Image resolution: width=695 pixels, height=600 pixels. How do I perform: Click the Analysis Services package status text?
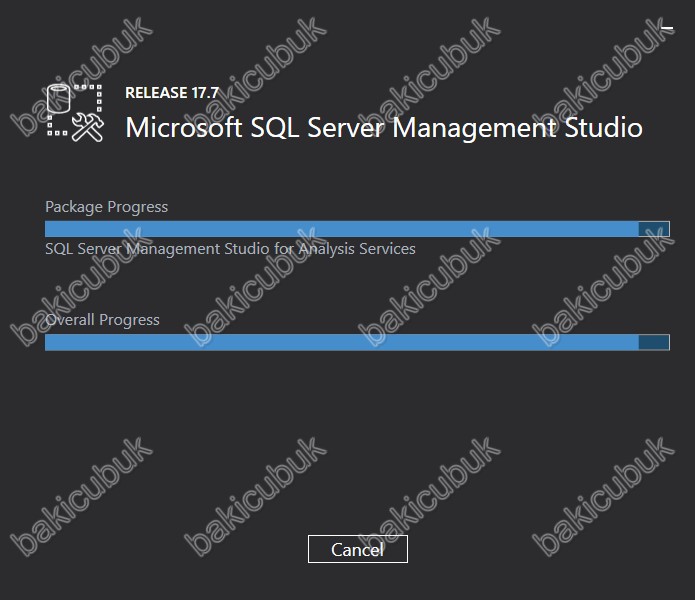[230, 249]
